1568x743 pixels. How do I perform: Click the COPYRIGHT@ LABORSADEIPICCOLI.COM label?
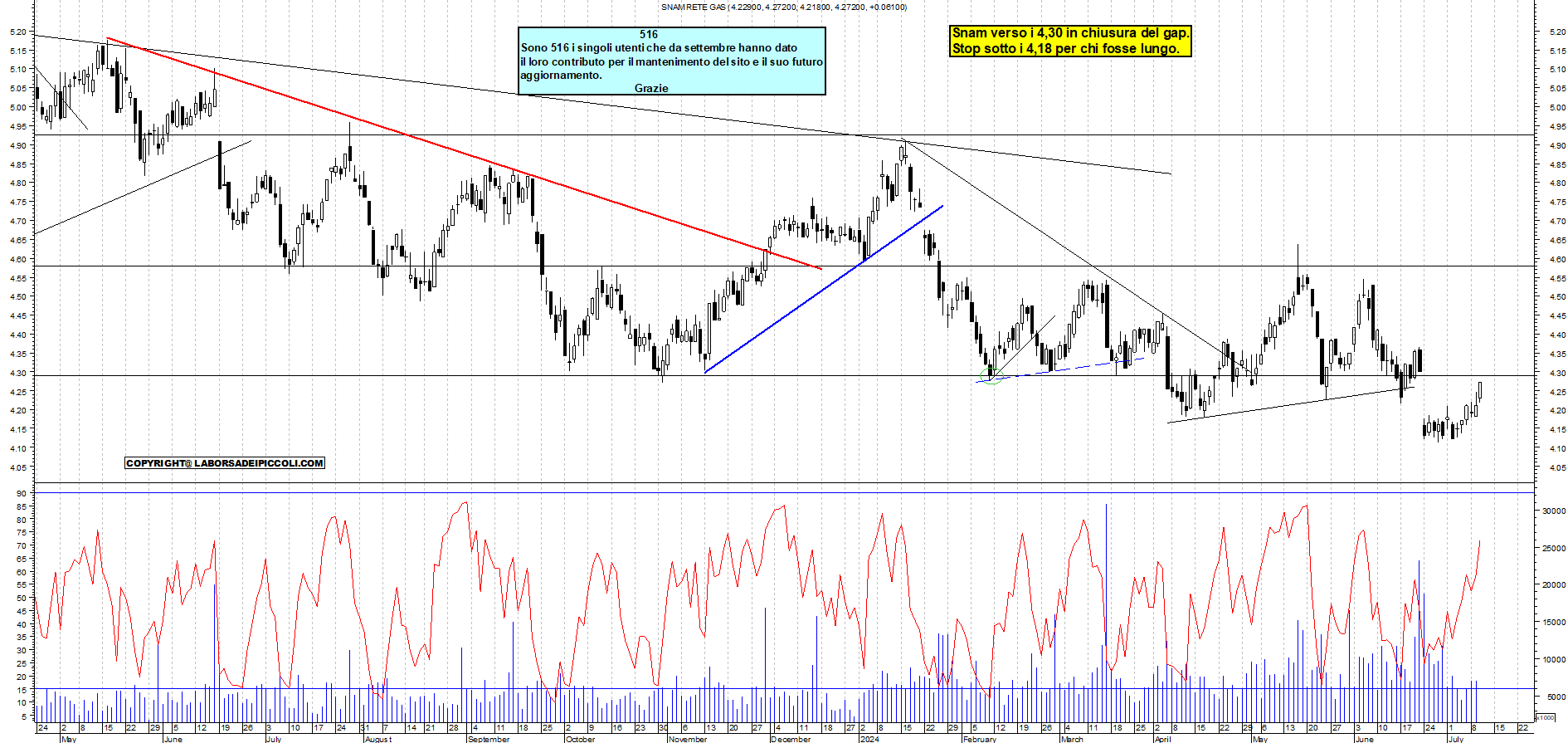[225, 463]
